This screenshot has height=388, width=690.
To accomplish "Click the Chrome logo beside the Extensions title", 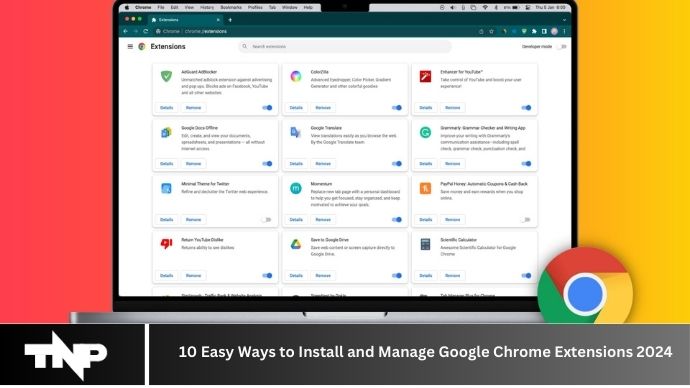I will (142, 47).
